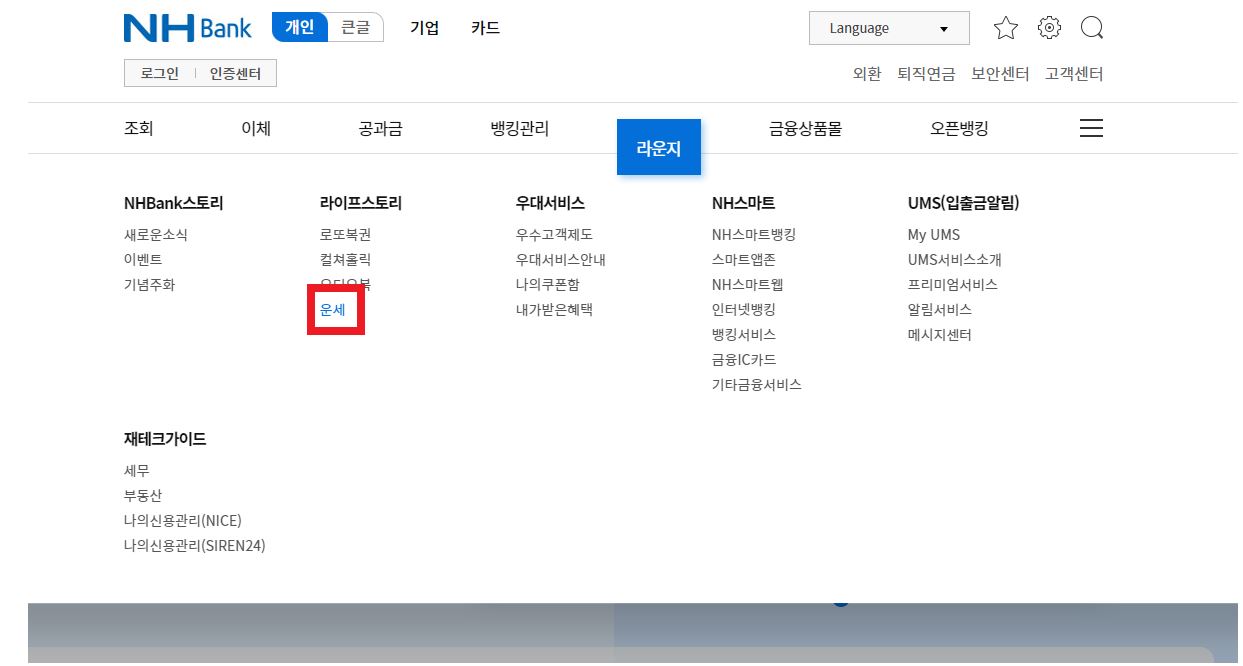Open 나의쿠폰함 link

click(548, 285)
